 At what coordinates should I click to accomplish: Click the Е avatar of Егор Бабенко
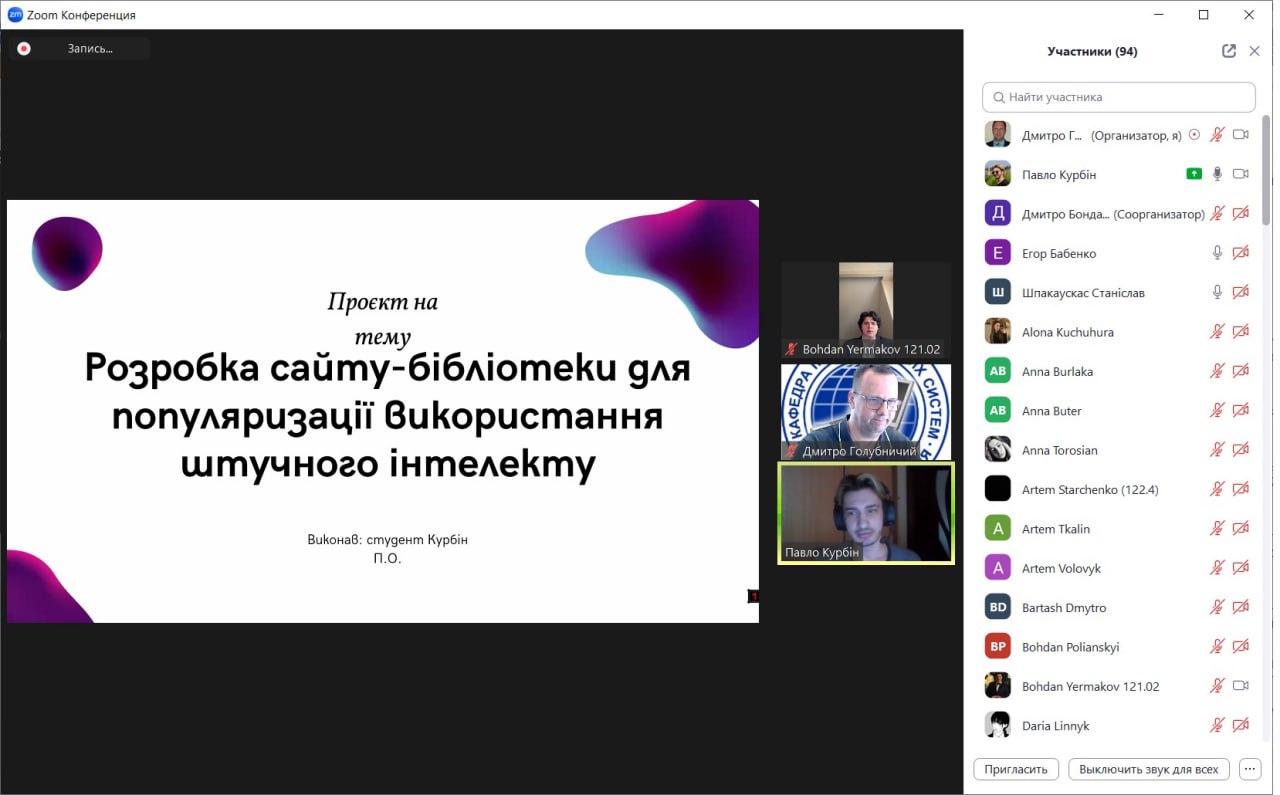[x=997, y=253]
